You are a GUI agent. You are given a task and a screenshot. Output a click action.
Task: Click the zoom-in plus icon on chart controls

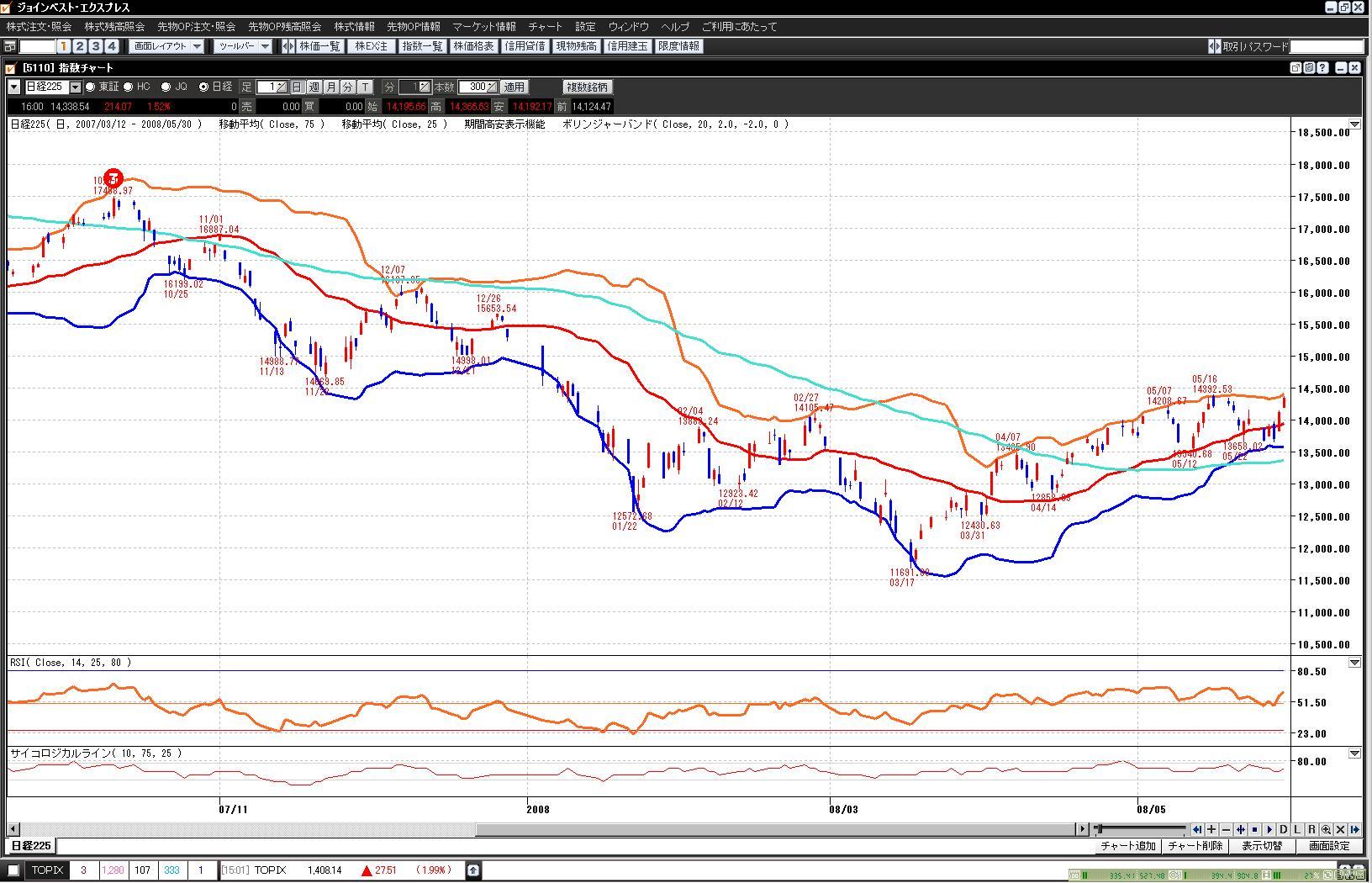(1211, 829)
